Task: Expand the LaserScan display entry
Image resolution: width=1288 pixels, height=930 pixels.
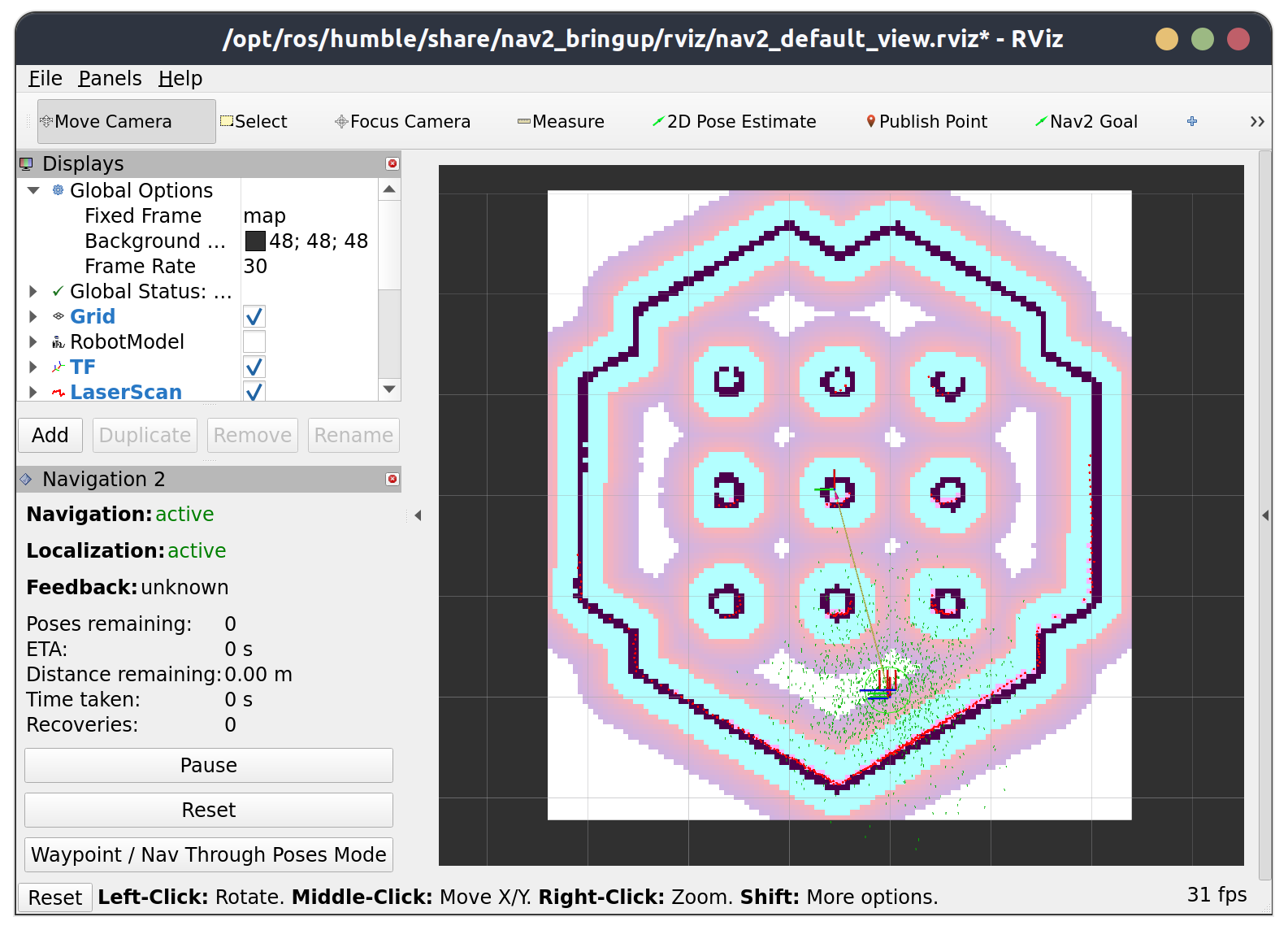Action: click(33, 393)
